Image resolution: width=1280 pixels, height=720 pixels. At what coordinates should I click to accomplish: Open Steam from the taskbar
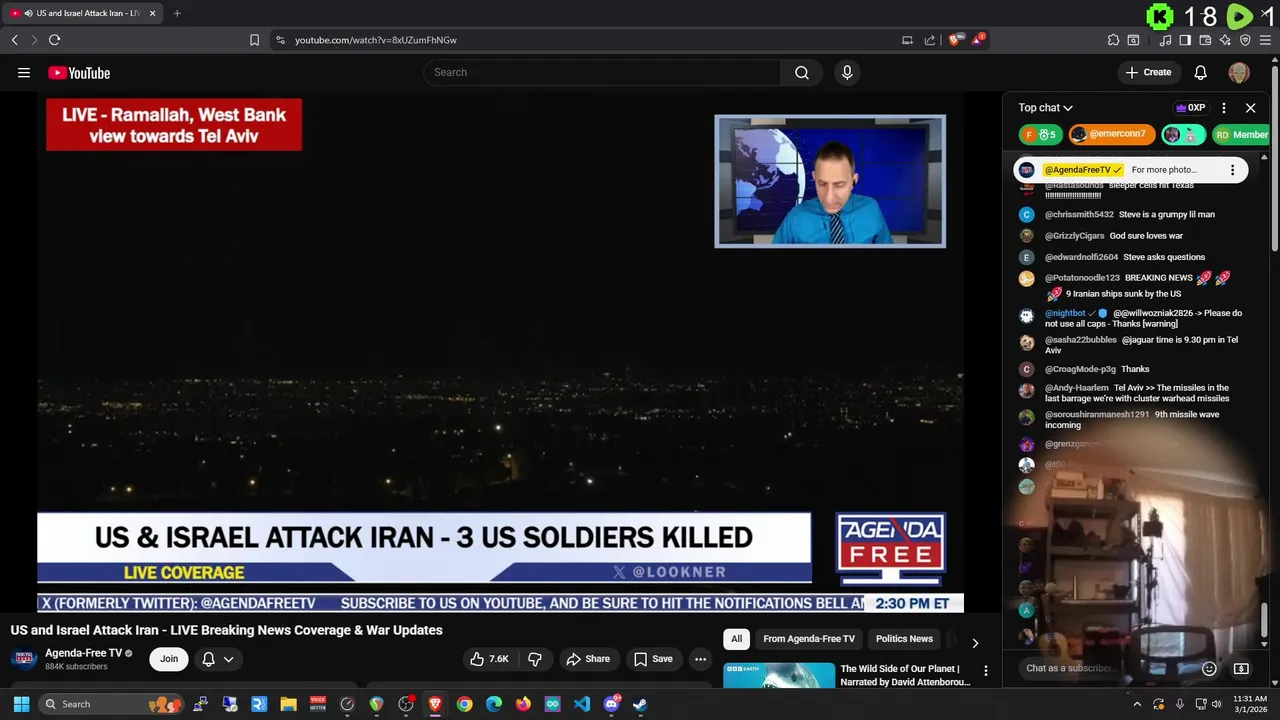coord(640,704)
